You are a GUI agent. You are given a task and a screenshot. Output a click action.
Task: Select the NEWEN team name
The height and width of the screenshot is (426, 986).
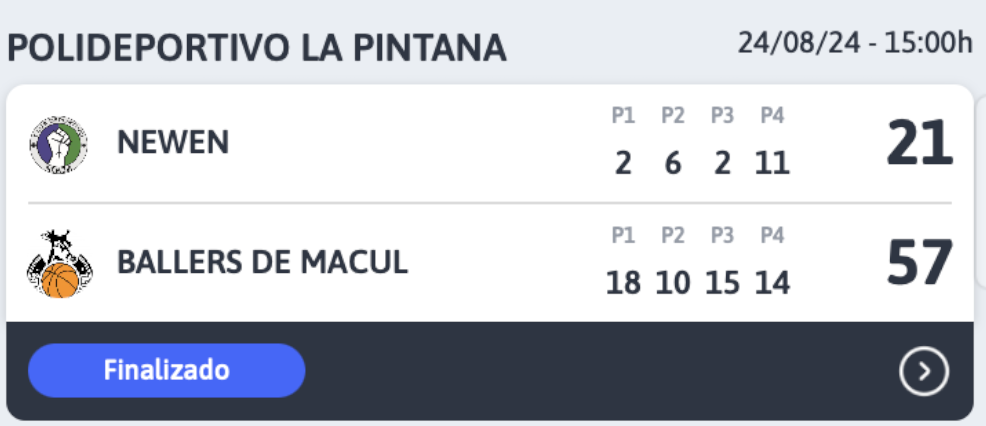[173, 143]
